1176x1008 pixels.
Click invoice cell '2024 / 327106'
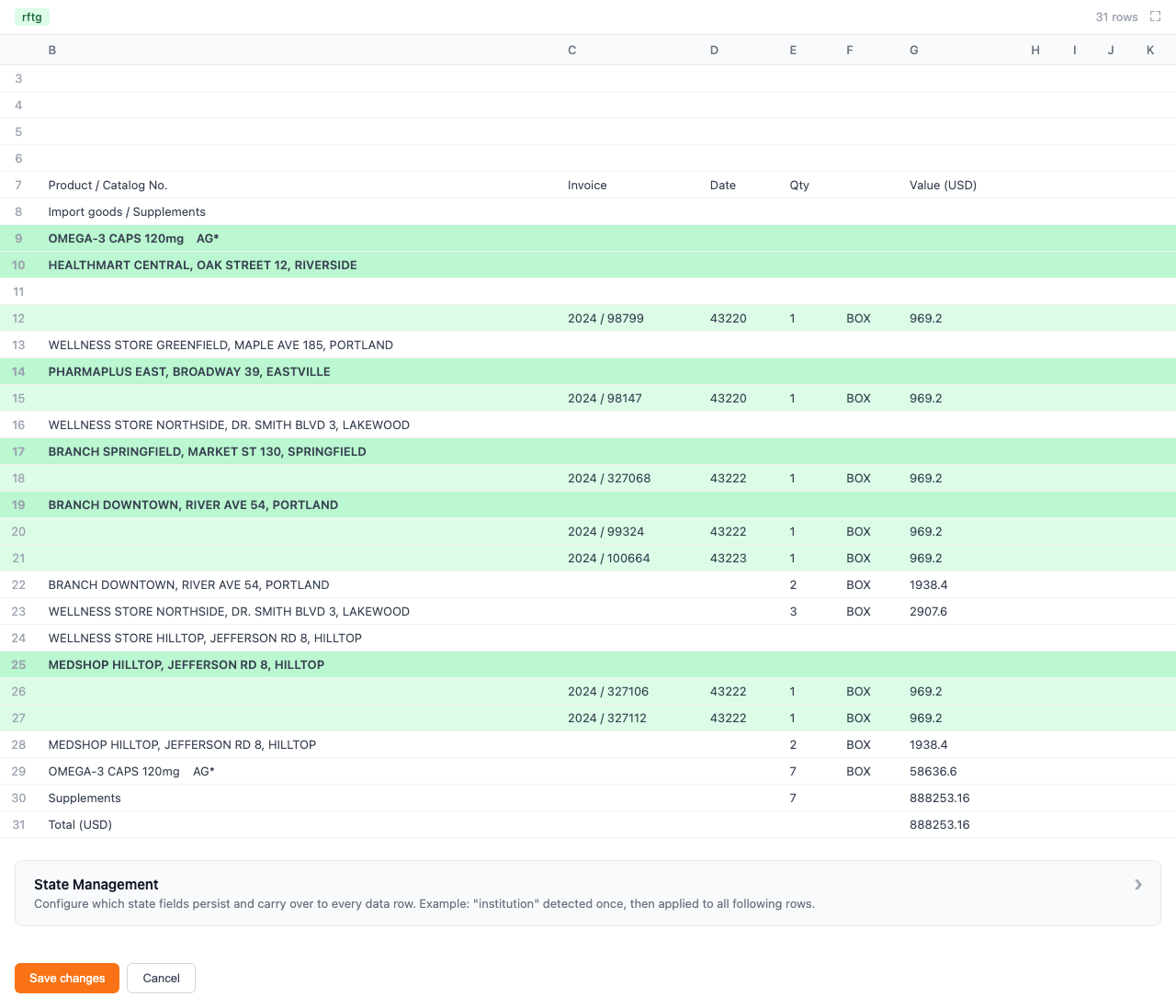pos(607,691)
